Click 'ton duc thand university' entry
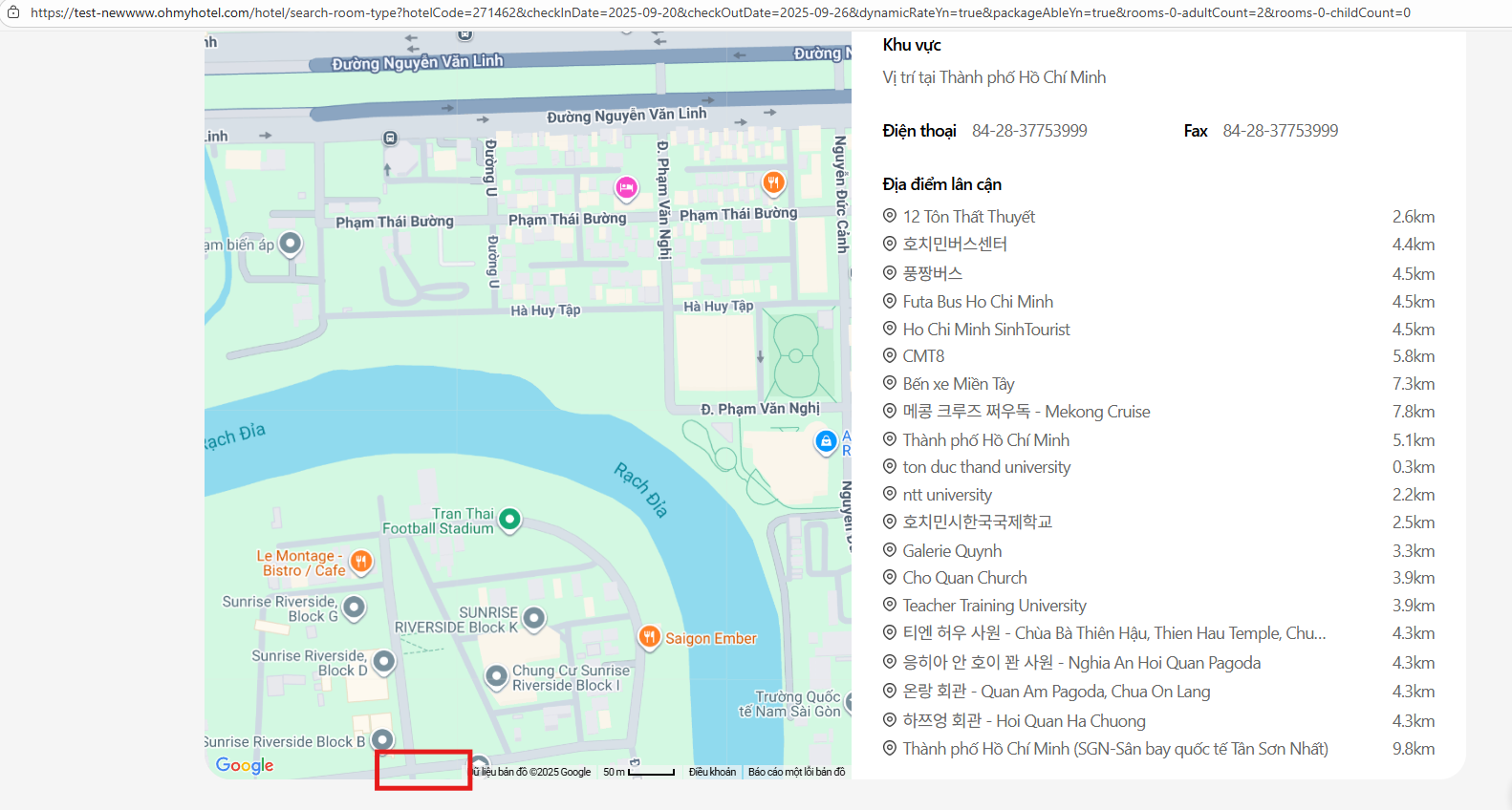The width and height of the screenshot is (1512, 810). 986,467
